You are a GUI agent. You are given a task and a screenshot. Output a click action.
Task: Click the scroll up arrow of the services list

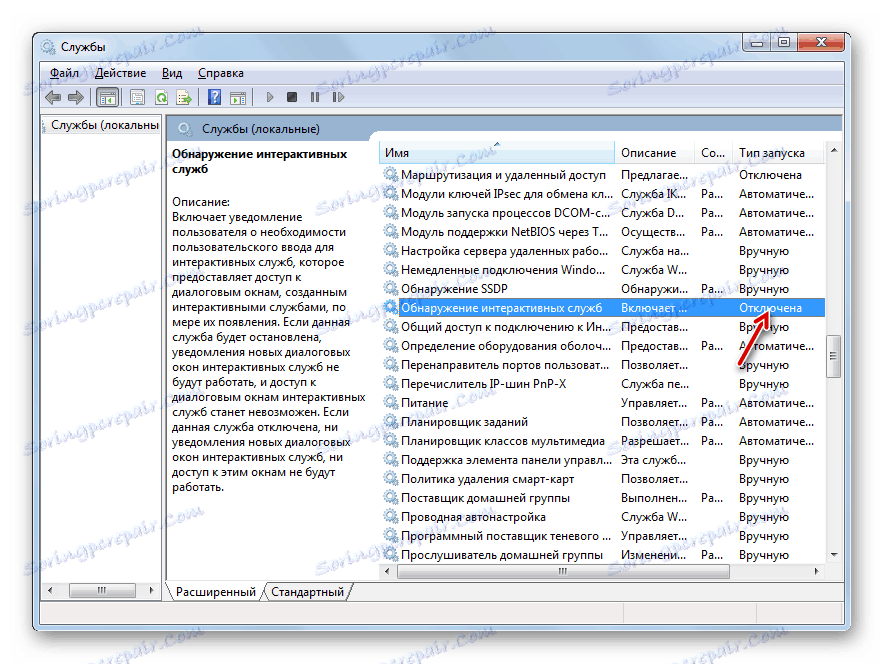coord(833,150)
